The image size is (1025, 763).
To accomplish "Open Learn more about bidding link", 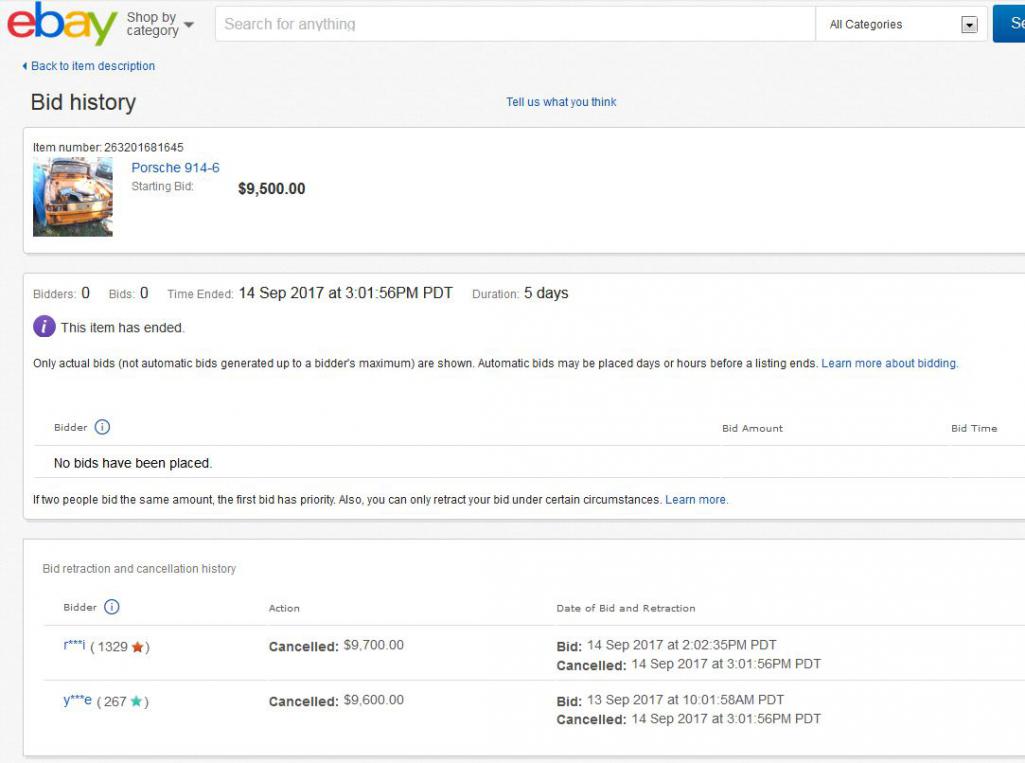I will coord(889,364).
